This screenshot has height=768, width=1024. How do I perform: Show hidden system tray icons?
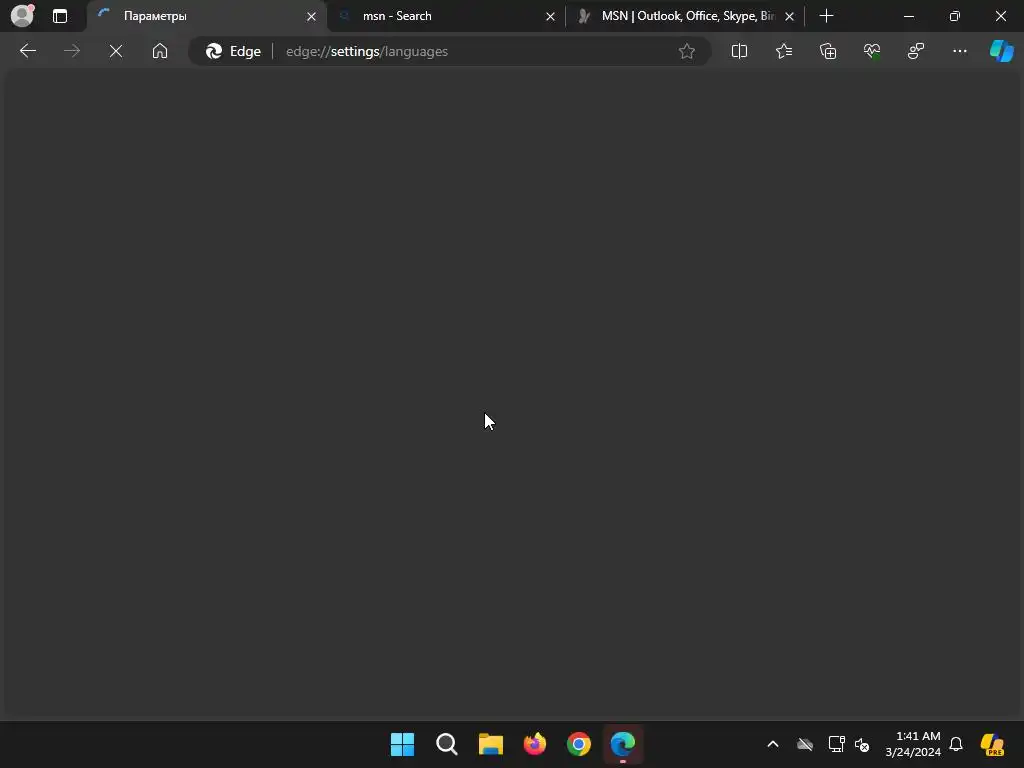773,744
